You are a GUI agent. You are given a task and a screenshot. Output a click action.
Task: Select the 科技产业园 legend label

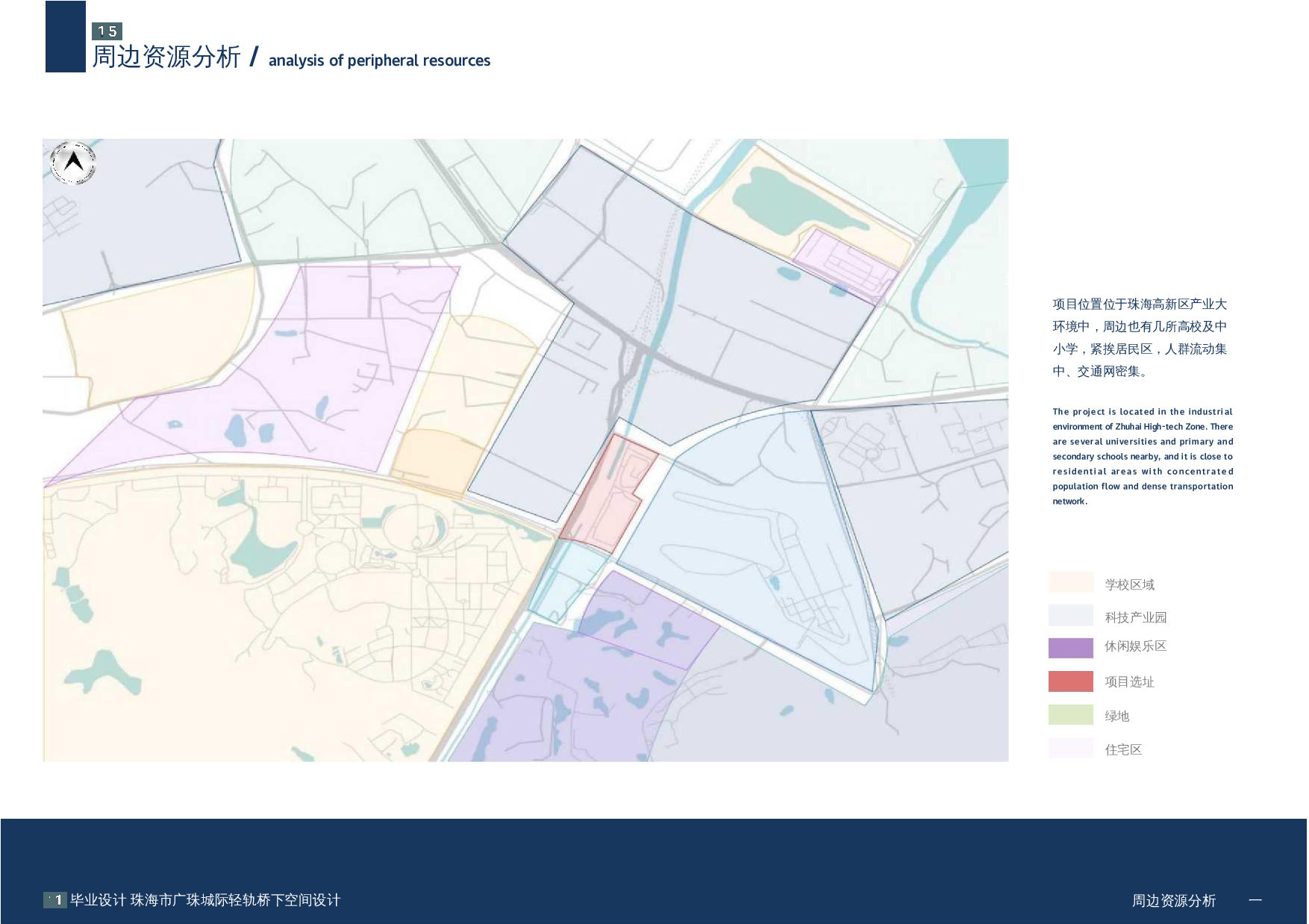[x=1135, y=617]
